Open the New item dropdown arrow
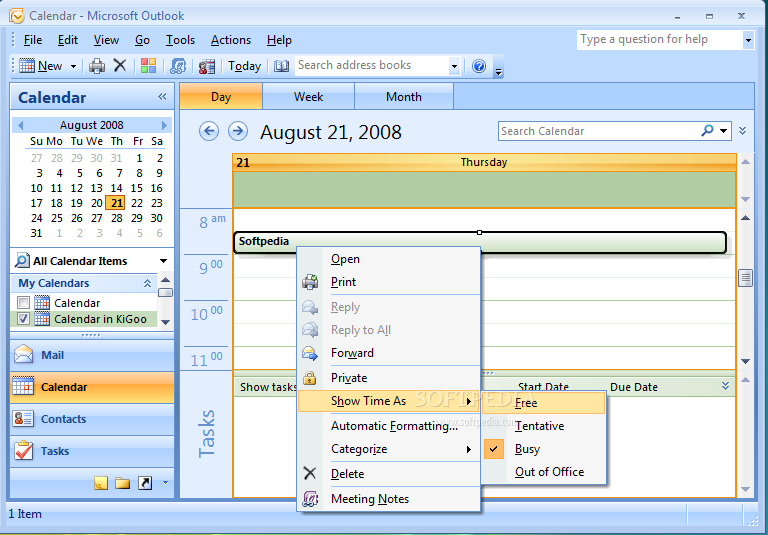 click(73, 66)
